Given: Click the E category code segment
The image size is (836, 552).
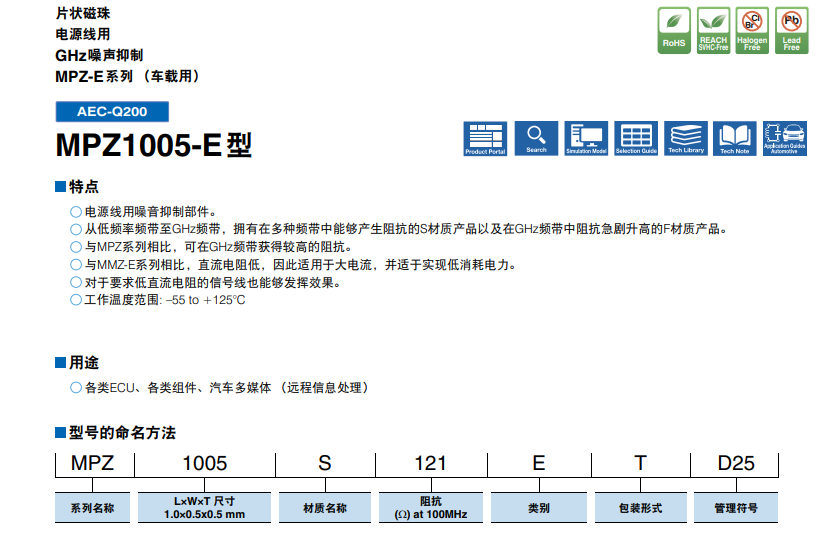Looking at the screenshot, I should [539, 463].
